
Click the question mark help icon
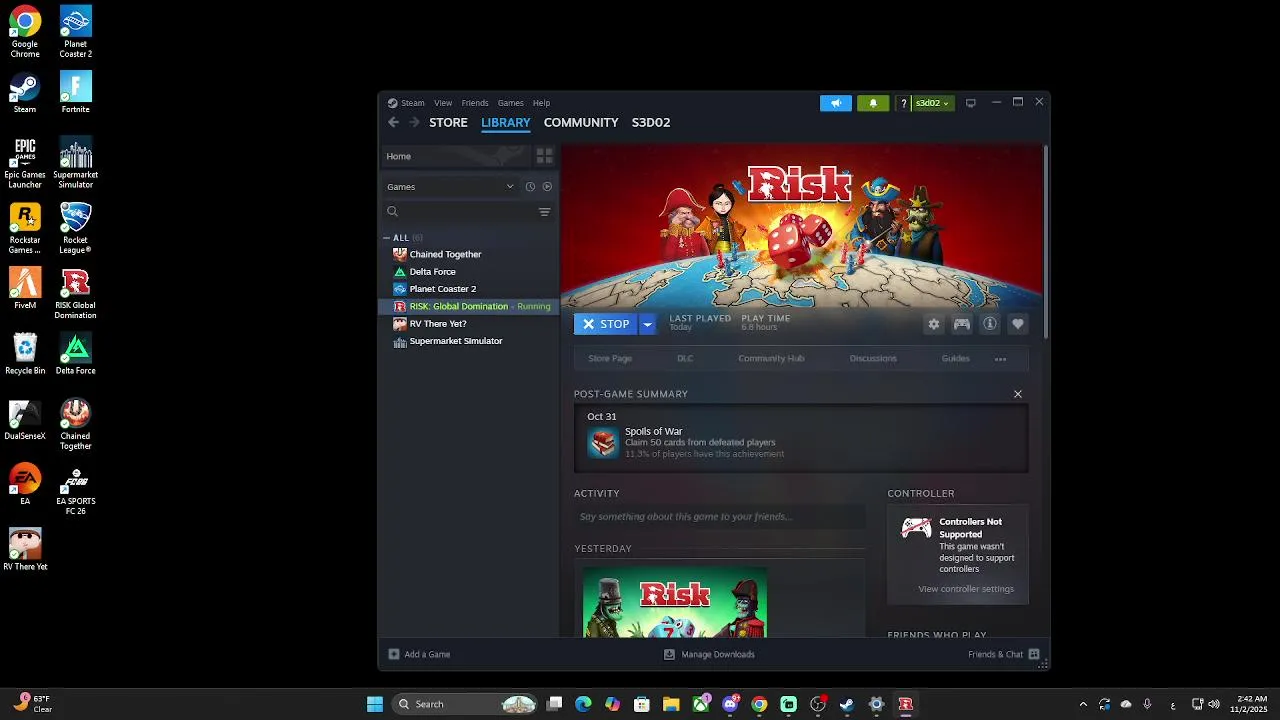point(904,103)
